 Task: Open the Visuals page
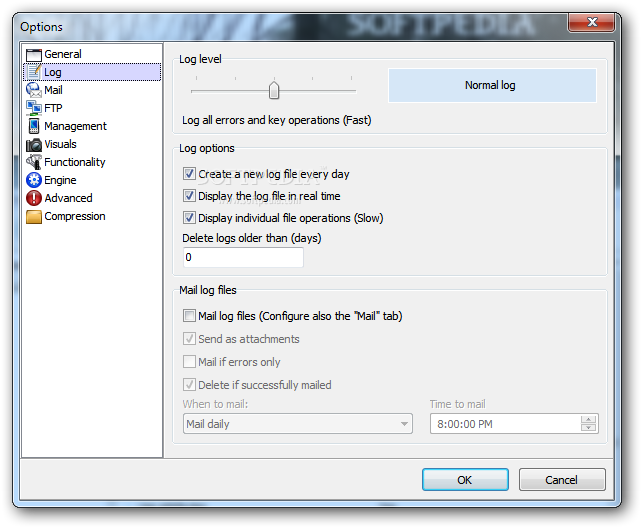coord(60,144)
